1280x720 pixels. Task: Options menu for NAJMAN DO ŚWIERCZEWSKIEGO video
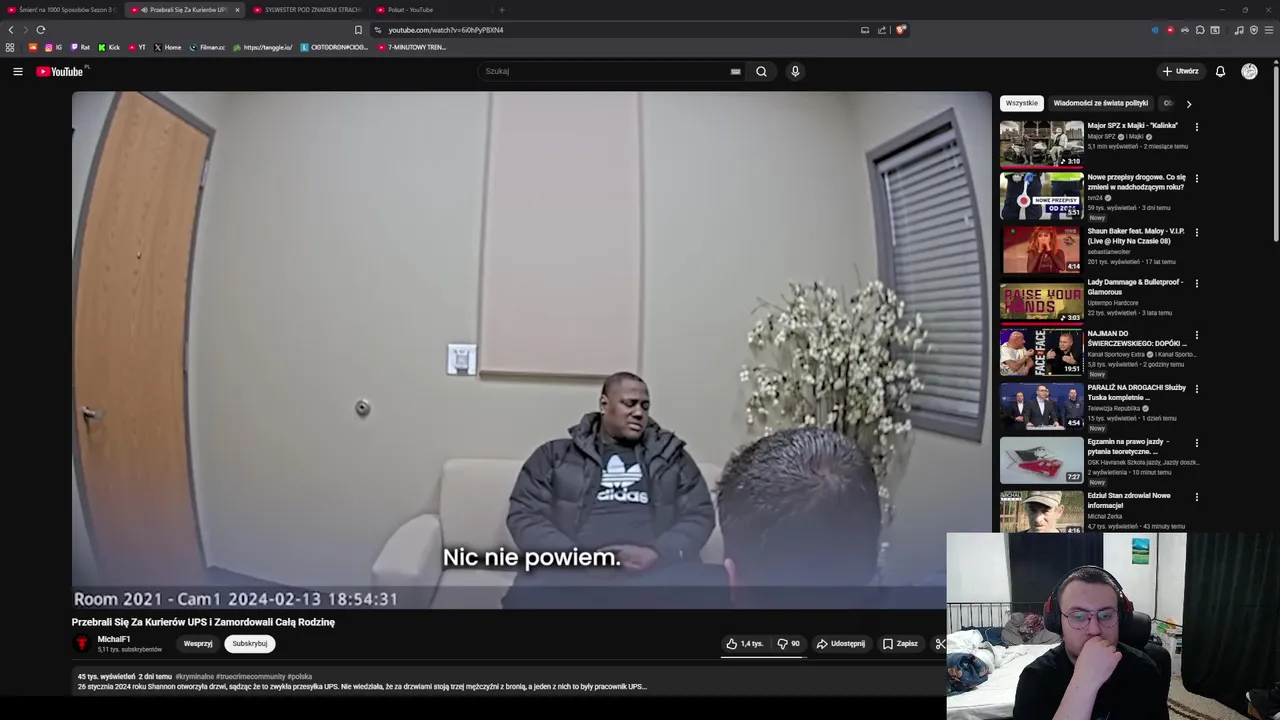tap(1196, 335)
